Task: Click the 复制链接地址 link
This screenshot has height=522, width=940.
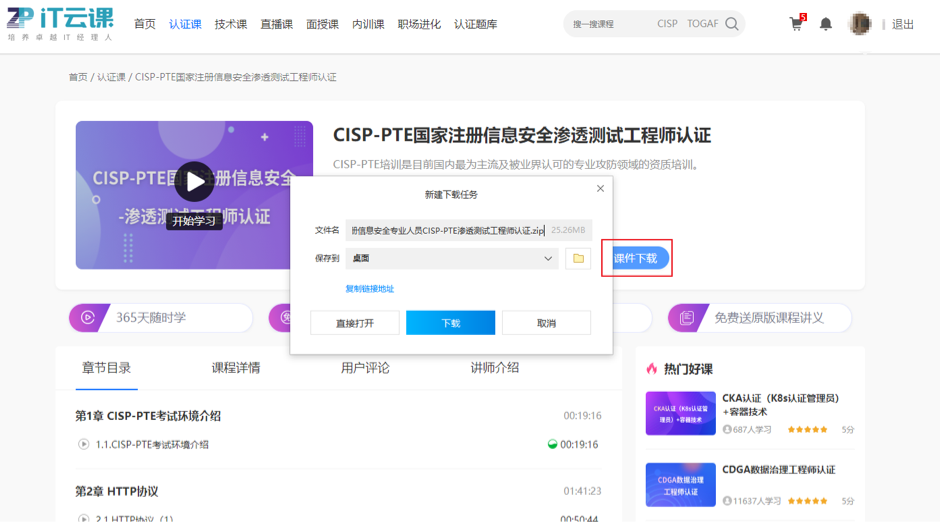Action: pos(370,289)
